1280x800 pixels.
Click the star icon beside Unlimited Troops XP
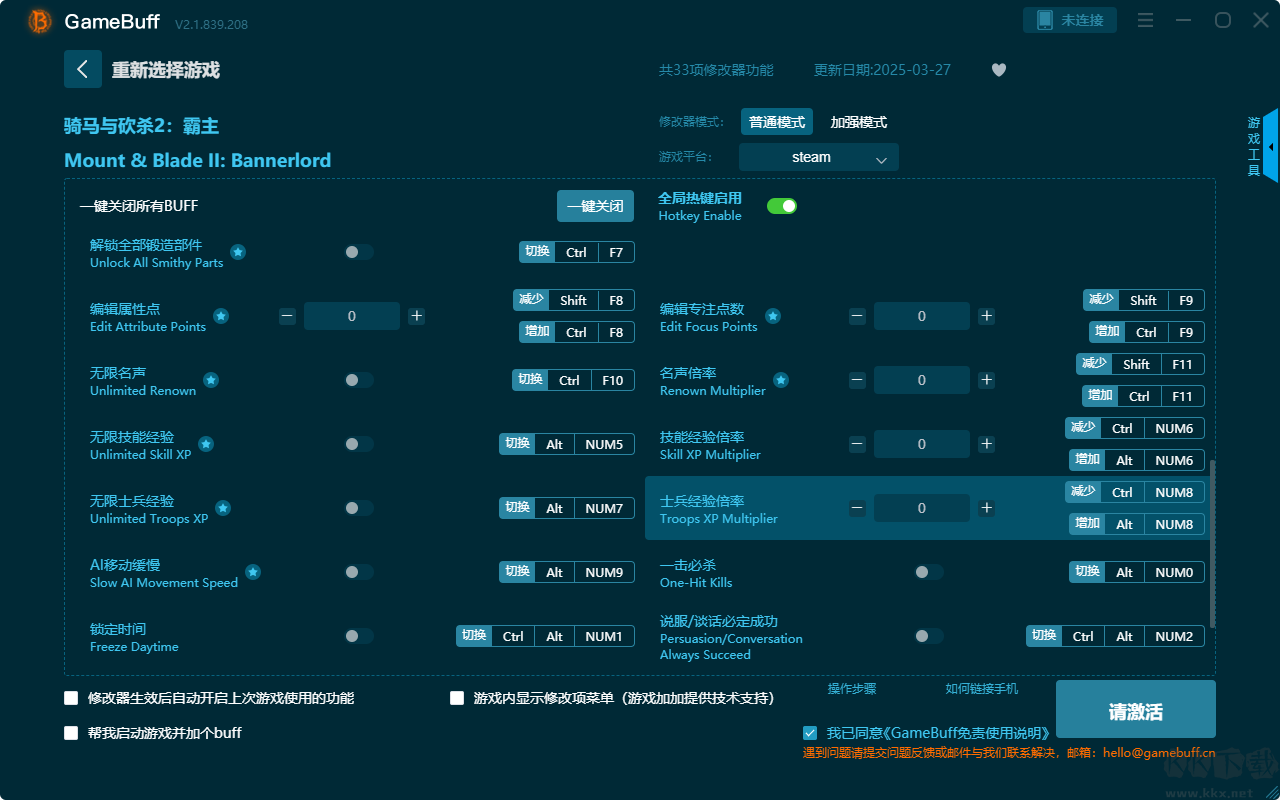pyautogui.click(x=223, y=508)
